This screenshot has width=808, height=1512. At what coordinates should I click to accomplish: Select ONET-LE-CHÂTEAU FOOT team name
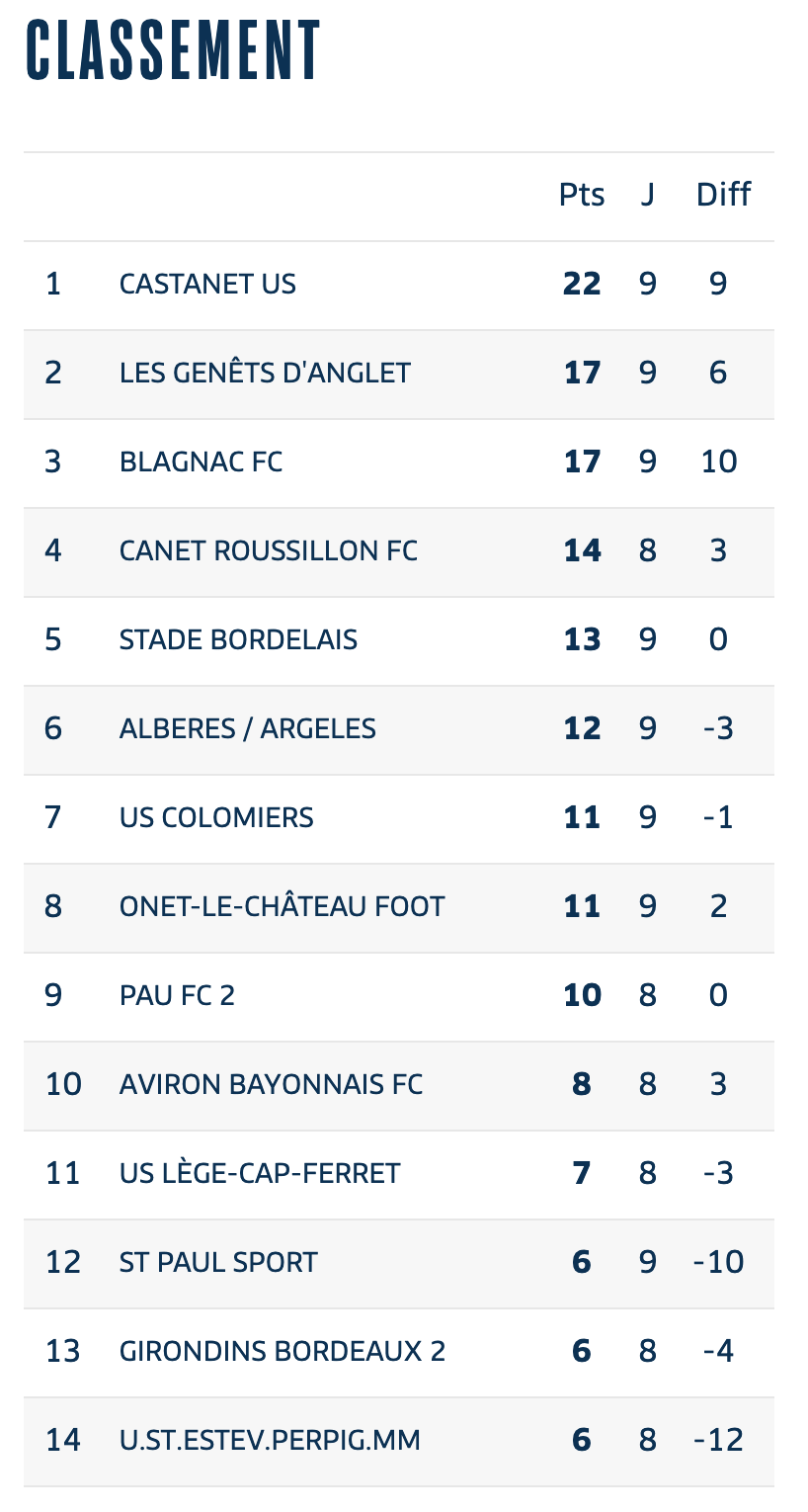283,906
